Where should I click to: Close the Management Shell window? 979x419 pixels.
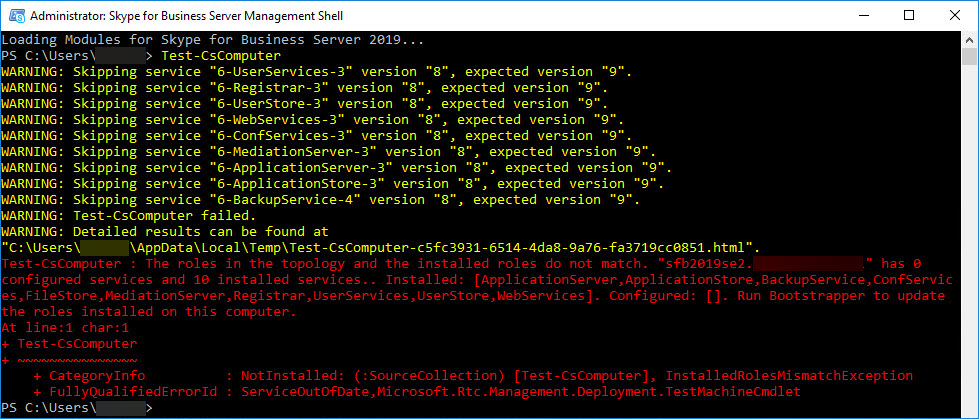(x=954, y=16)
